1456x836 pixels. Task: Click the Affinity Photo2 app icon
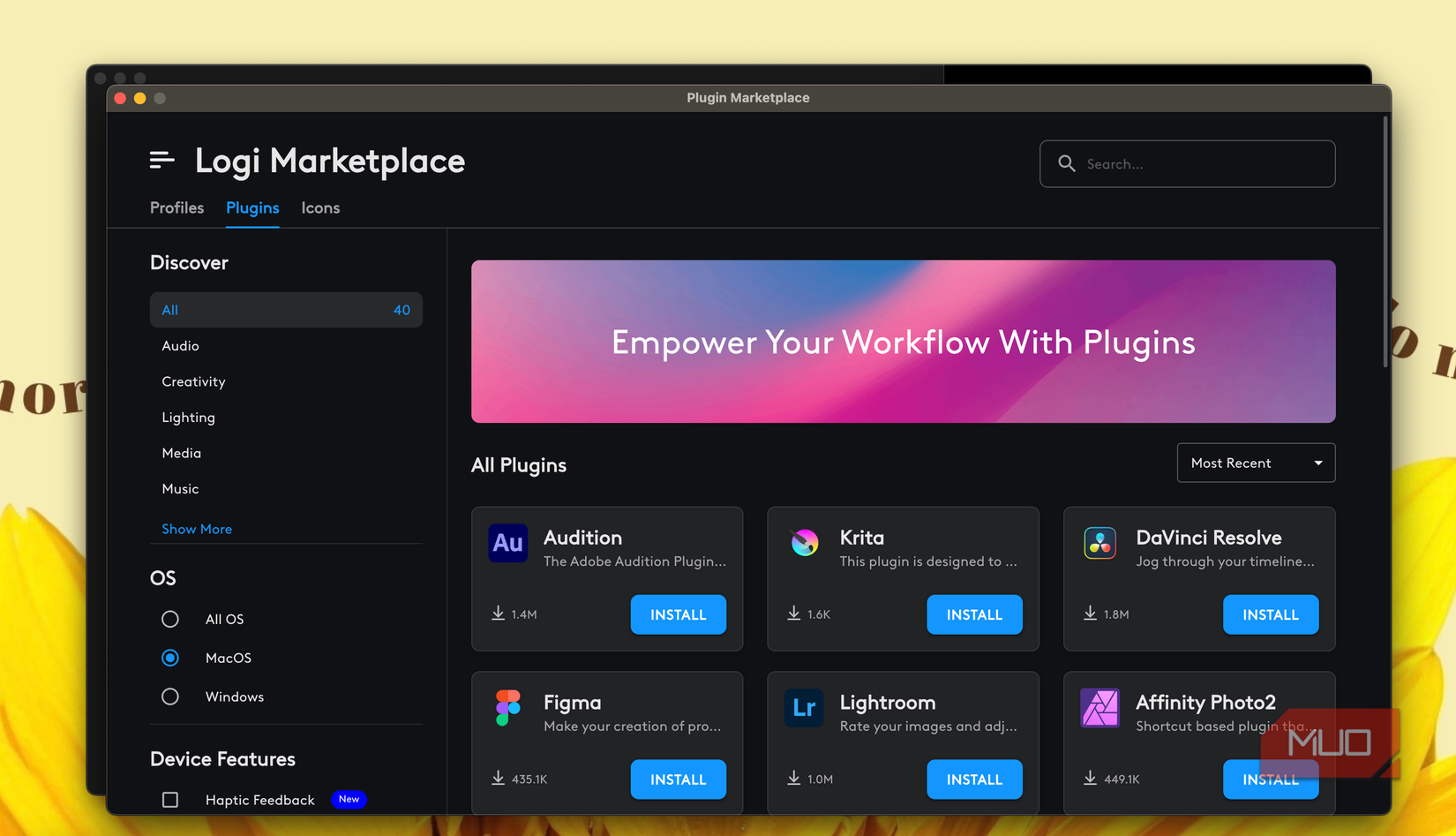point(1100,708)
